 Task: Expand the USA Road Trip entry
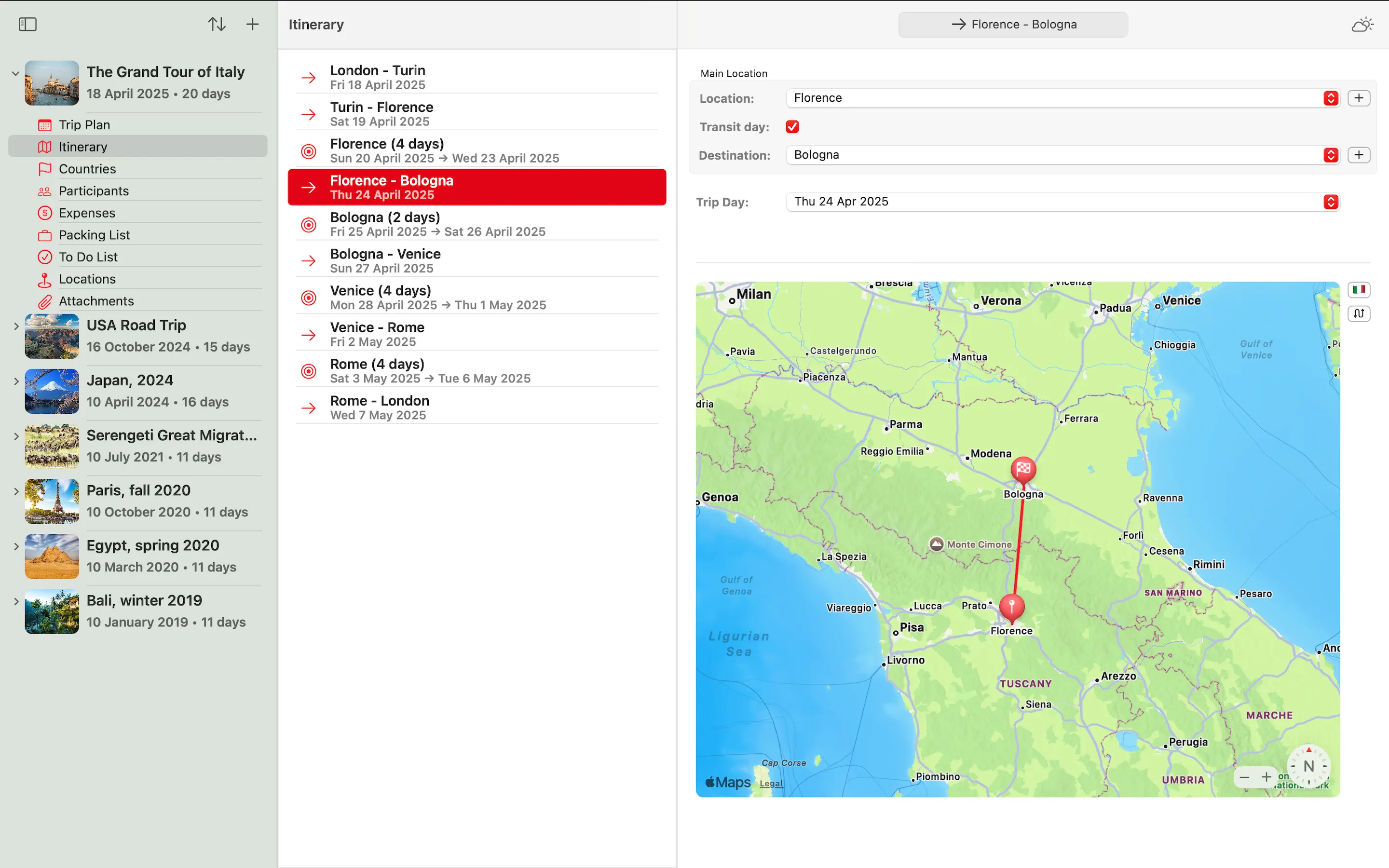pyautogui.click(x=15, y=326)
